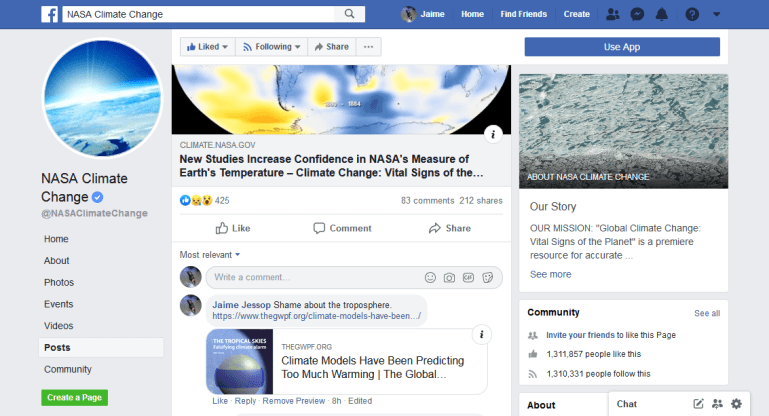Open the Videos page section
Image resolution: width=769 pixels, height=416 pixels.
[58, 326]
